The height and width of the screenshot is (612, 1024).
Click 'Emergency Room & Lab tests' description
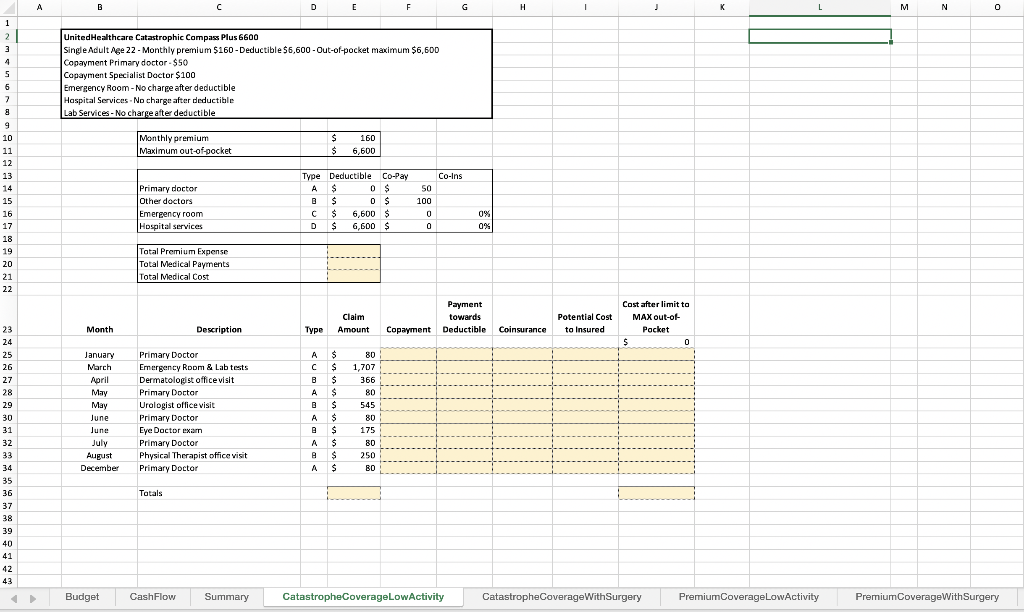193,367
